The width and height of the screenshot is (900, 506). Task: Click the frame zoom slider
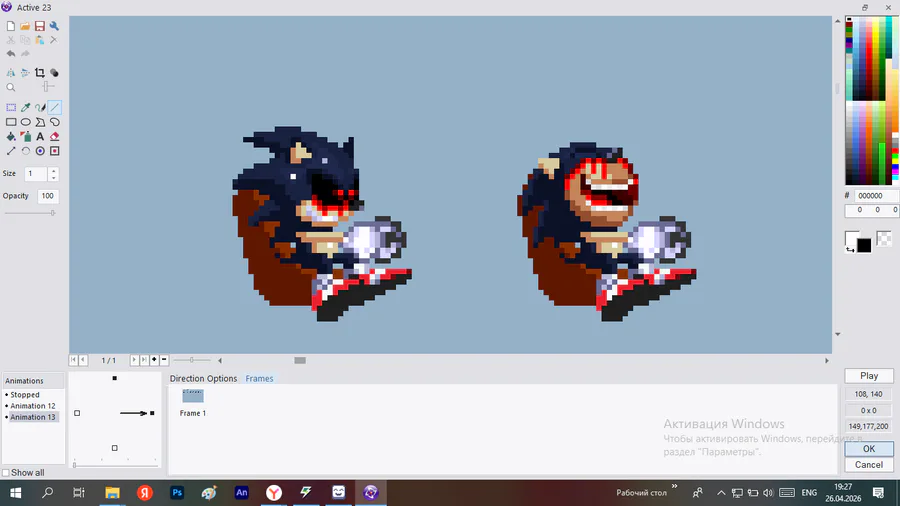192,360
